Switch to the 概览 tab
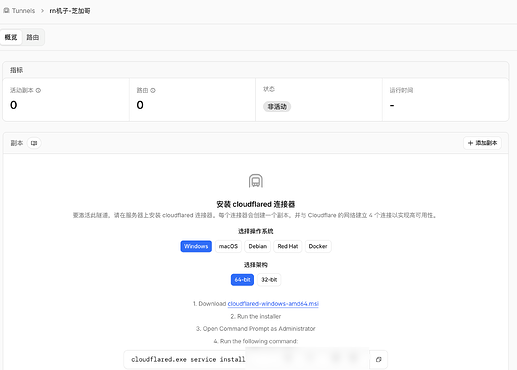 [11, 37]
